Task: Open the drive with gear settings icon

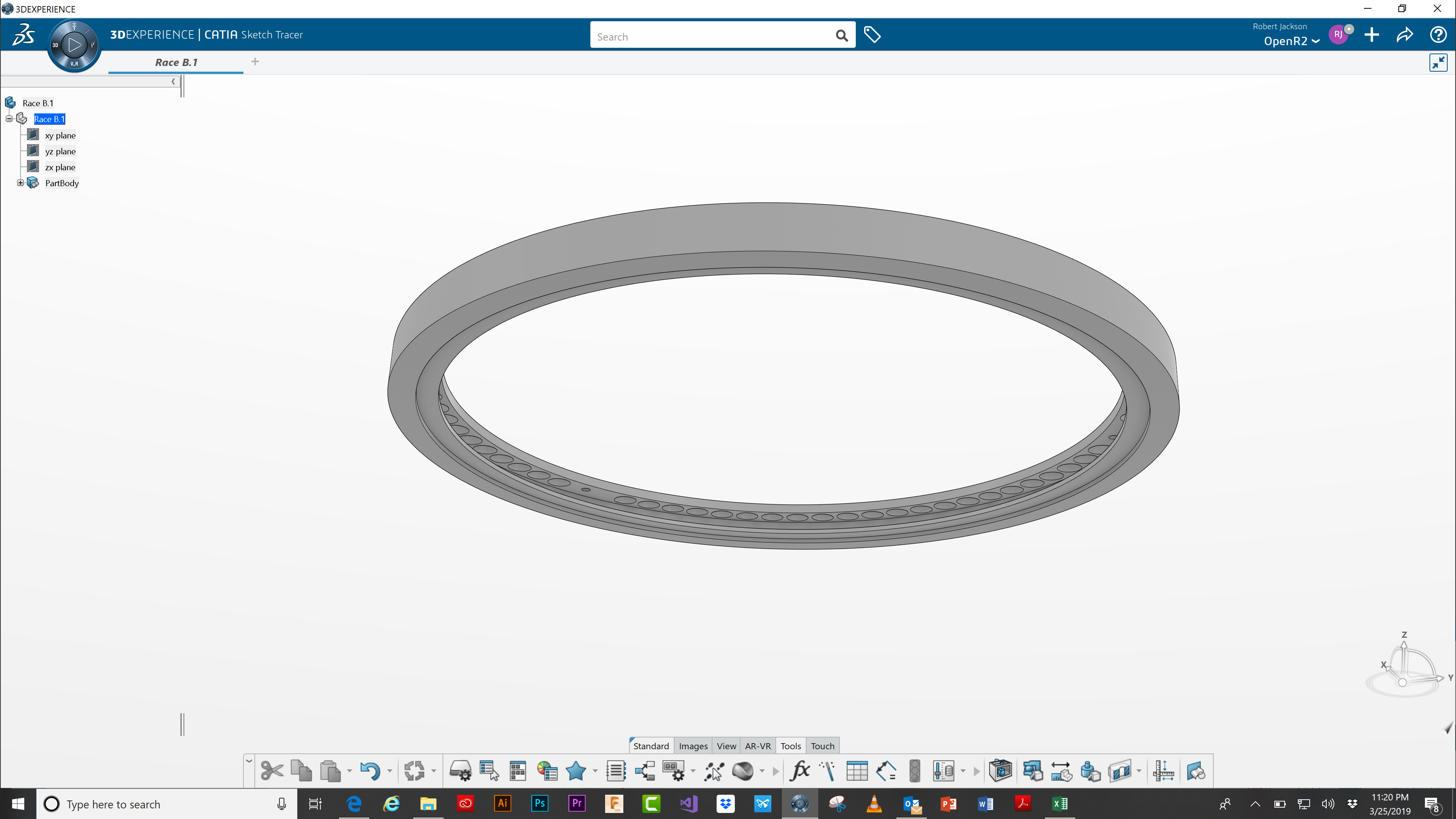Action: coord(460,770)
